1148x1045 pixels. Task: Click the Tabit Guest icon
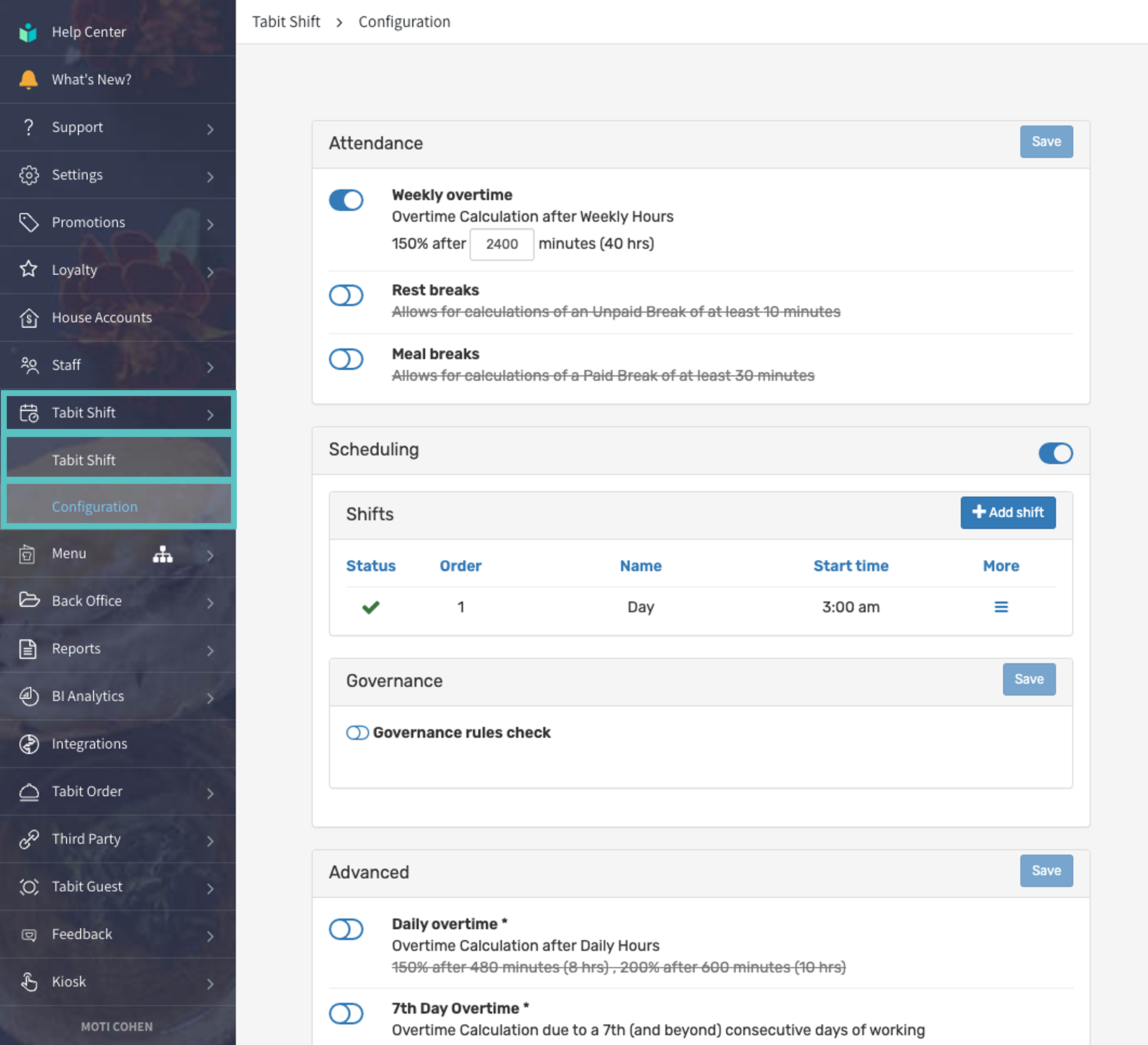(28, 887)
